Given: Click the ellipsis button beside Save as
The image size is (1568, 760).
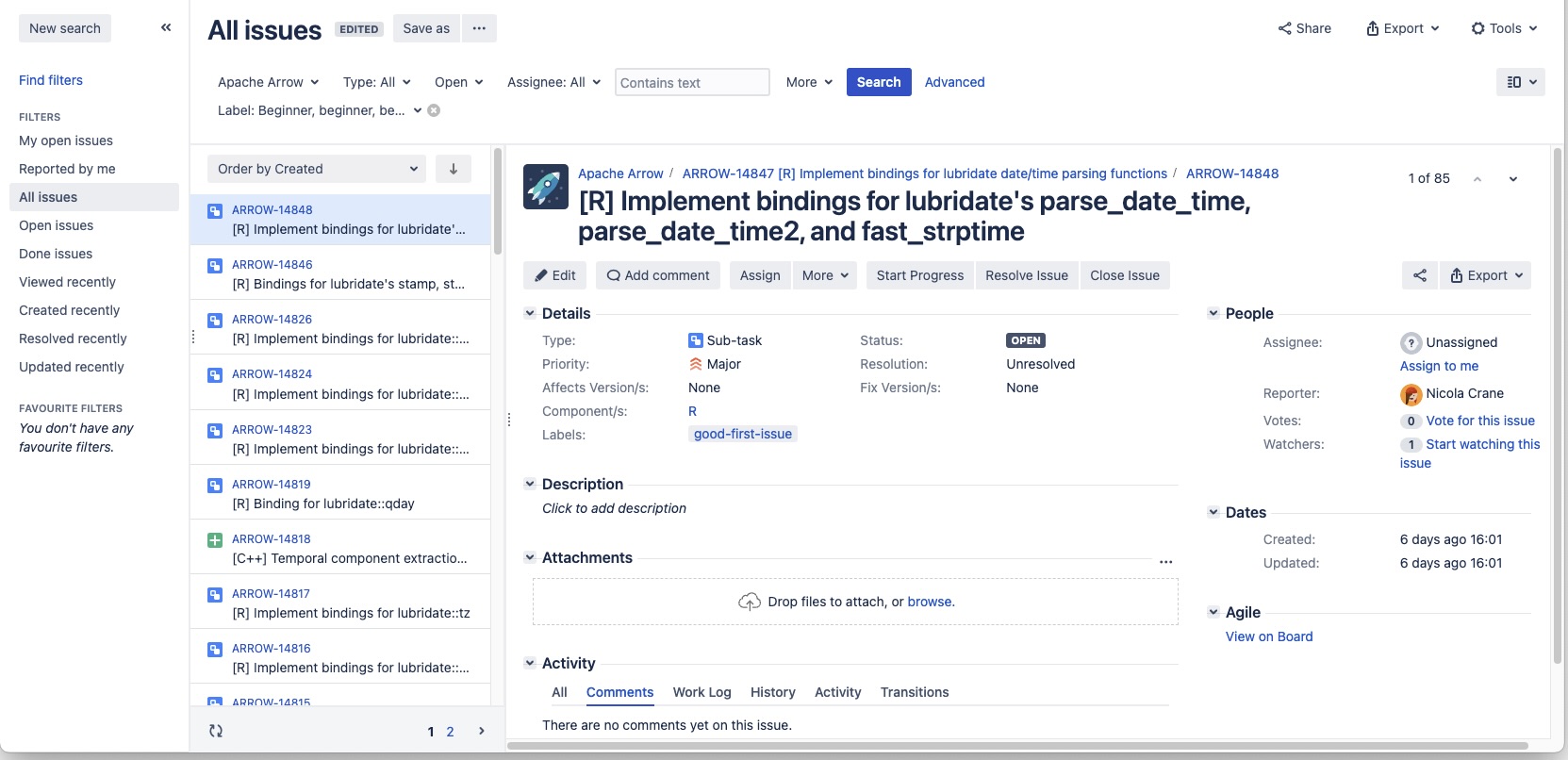Looking at the screenshot, I should [x=479, y=28].
